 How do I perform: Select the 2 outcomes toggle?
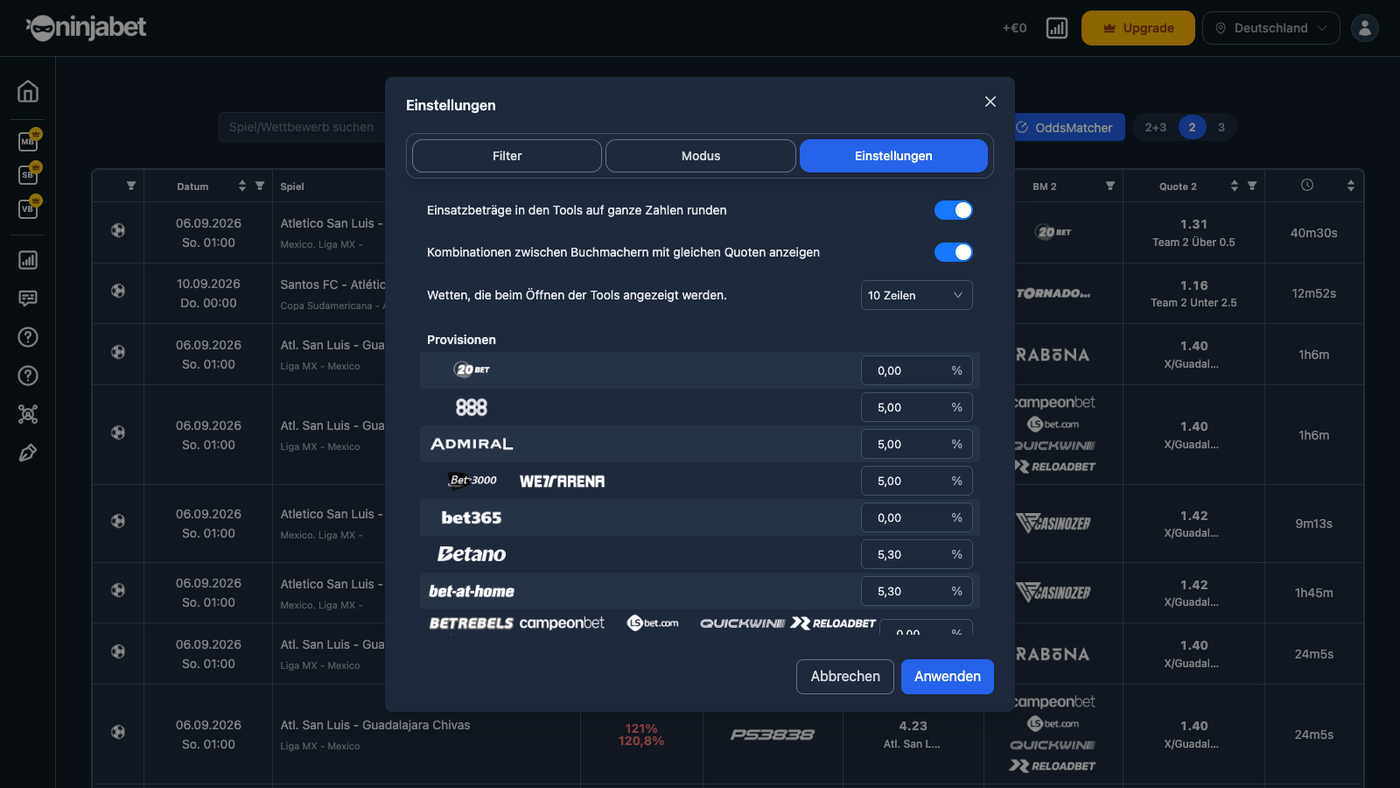(x=1192, y=127)
